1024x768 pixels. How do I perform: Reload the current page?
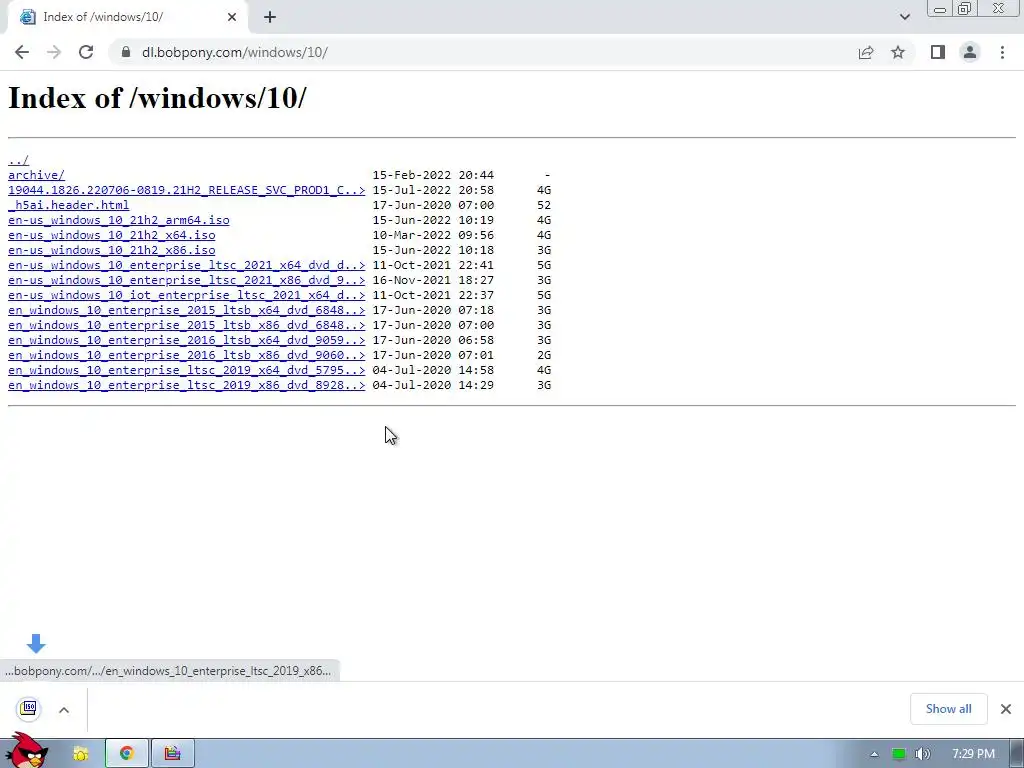(86, 52)
